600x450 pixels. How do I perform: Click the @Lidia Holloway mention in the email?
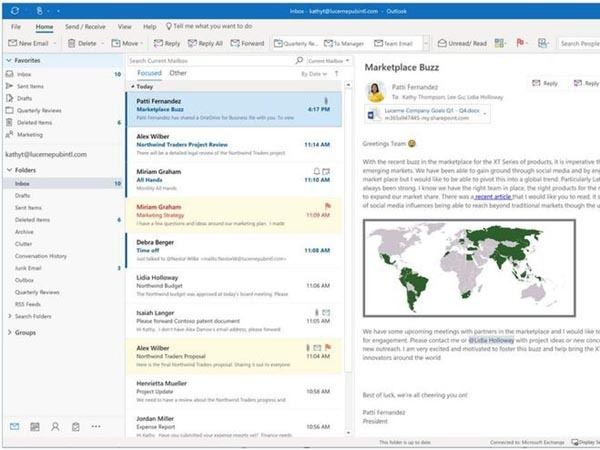tap(491, 340)
